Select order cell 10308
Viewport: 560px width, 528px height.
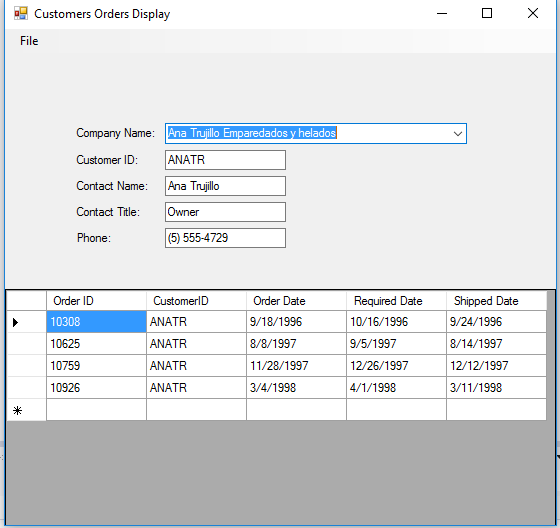pyautogui.click(x=96, y=322)
